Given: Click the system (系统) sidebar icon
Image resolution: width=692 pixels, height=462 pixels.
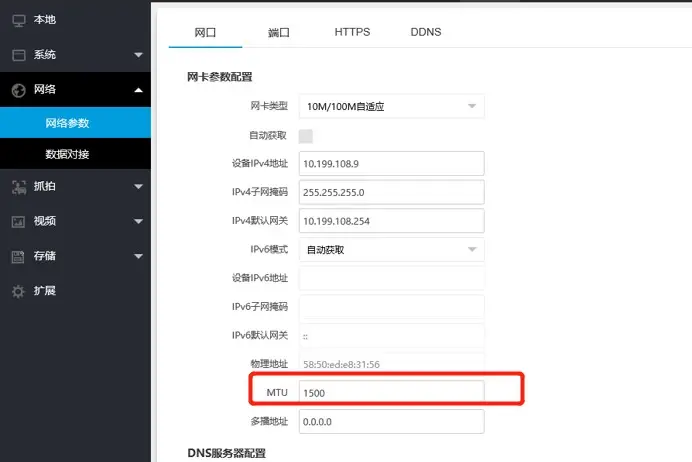Looking at the screenshot, I should [x=17, y=54].
